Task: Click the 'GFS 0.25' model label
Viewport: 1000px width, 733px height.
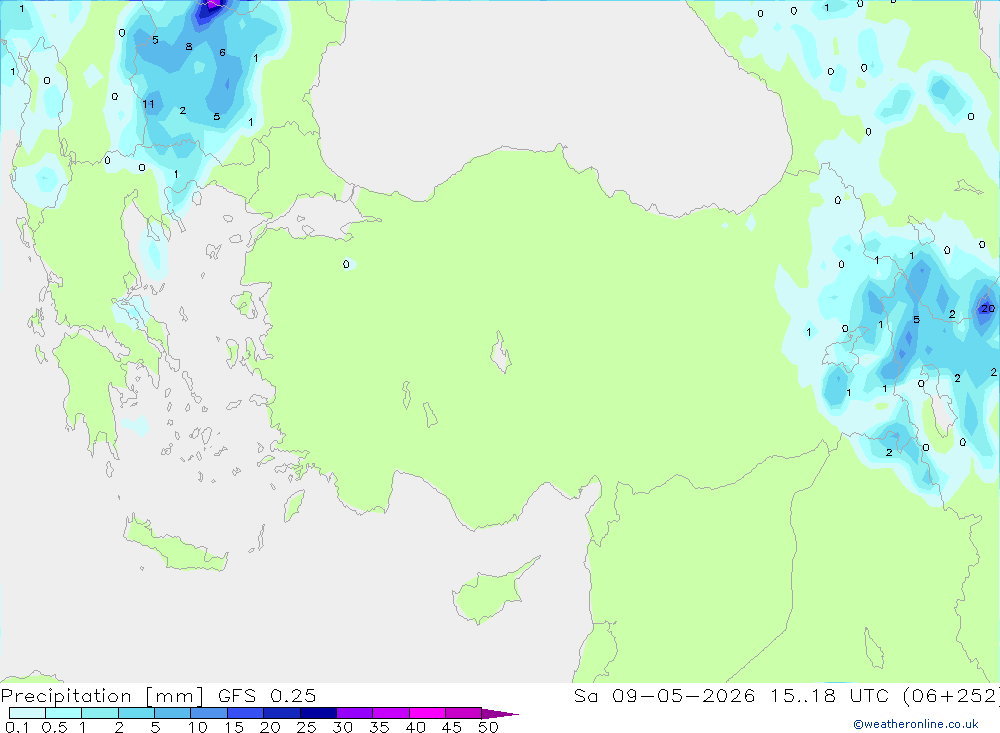Action: tap(267, 696)
